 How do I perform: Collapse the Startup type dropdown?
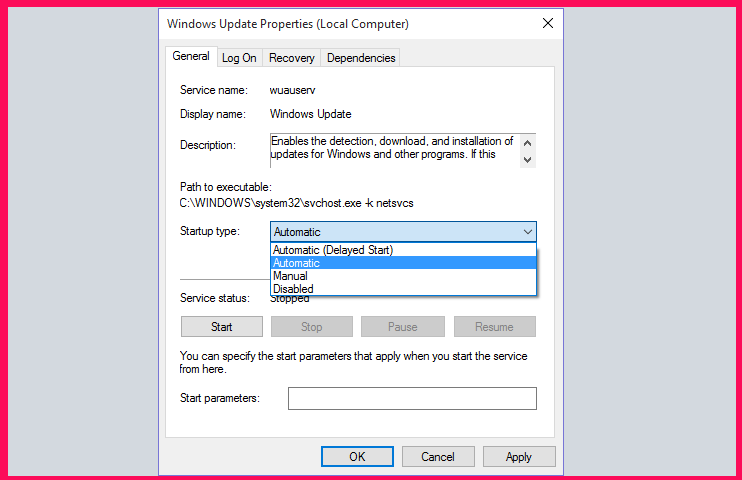(x=527, y=232)
